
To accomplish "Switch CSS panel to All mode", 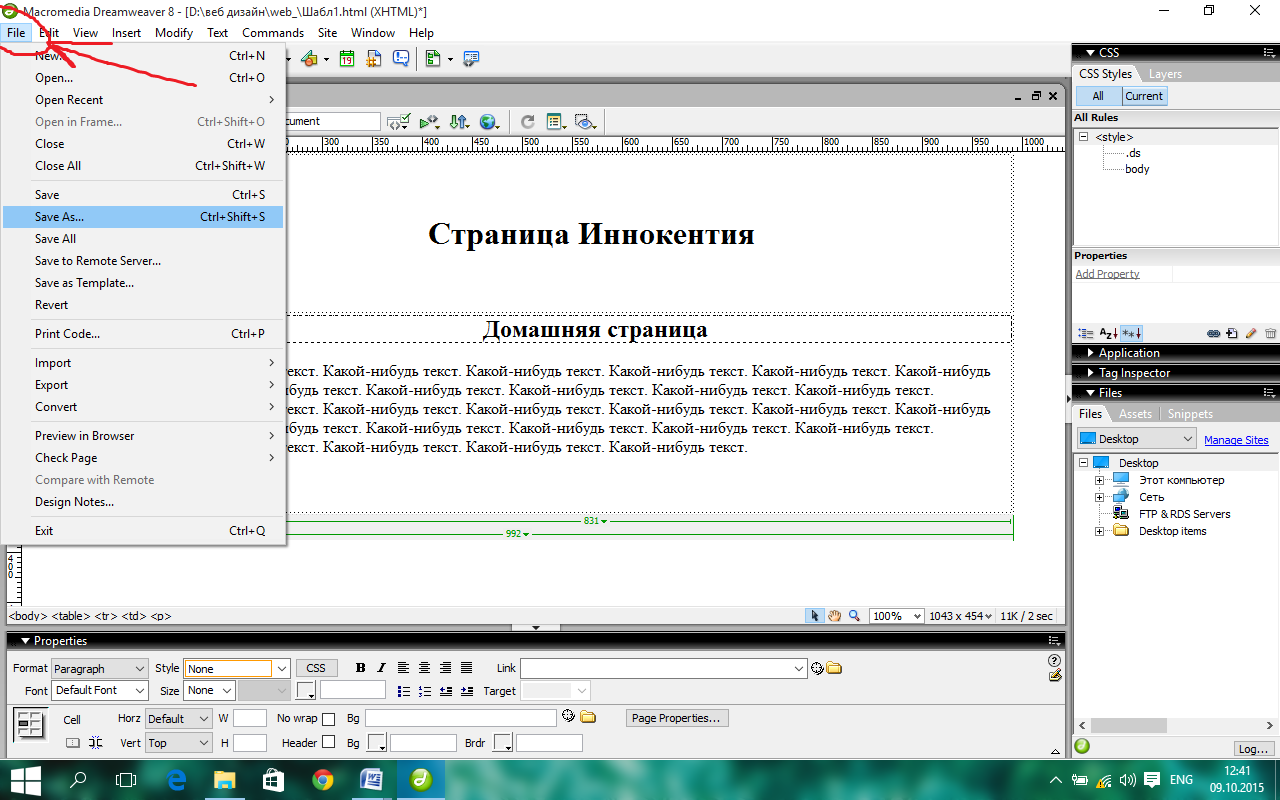I will click(1098, 96).
